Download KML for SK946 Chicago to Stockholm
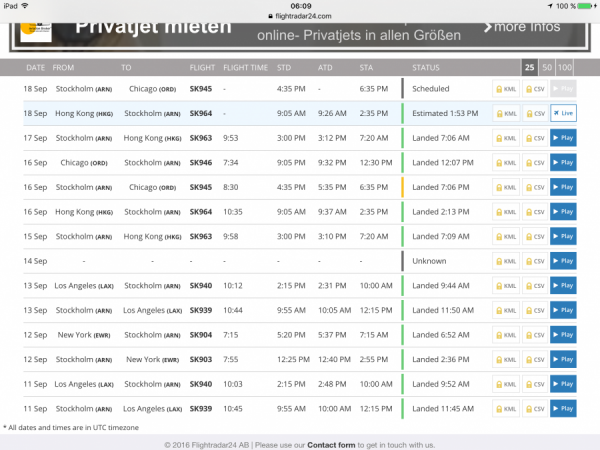The width and height of the screenshot is (600, 450). tap(506, 162)
